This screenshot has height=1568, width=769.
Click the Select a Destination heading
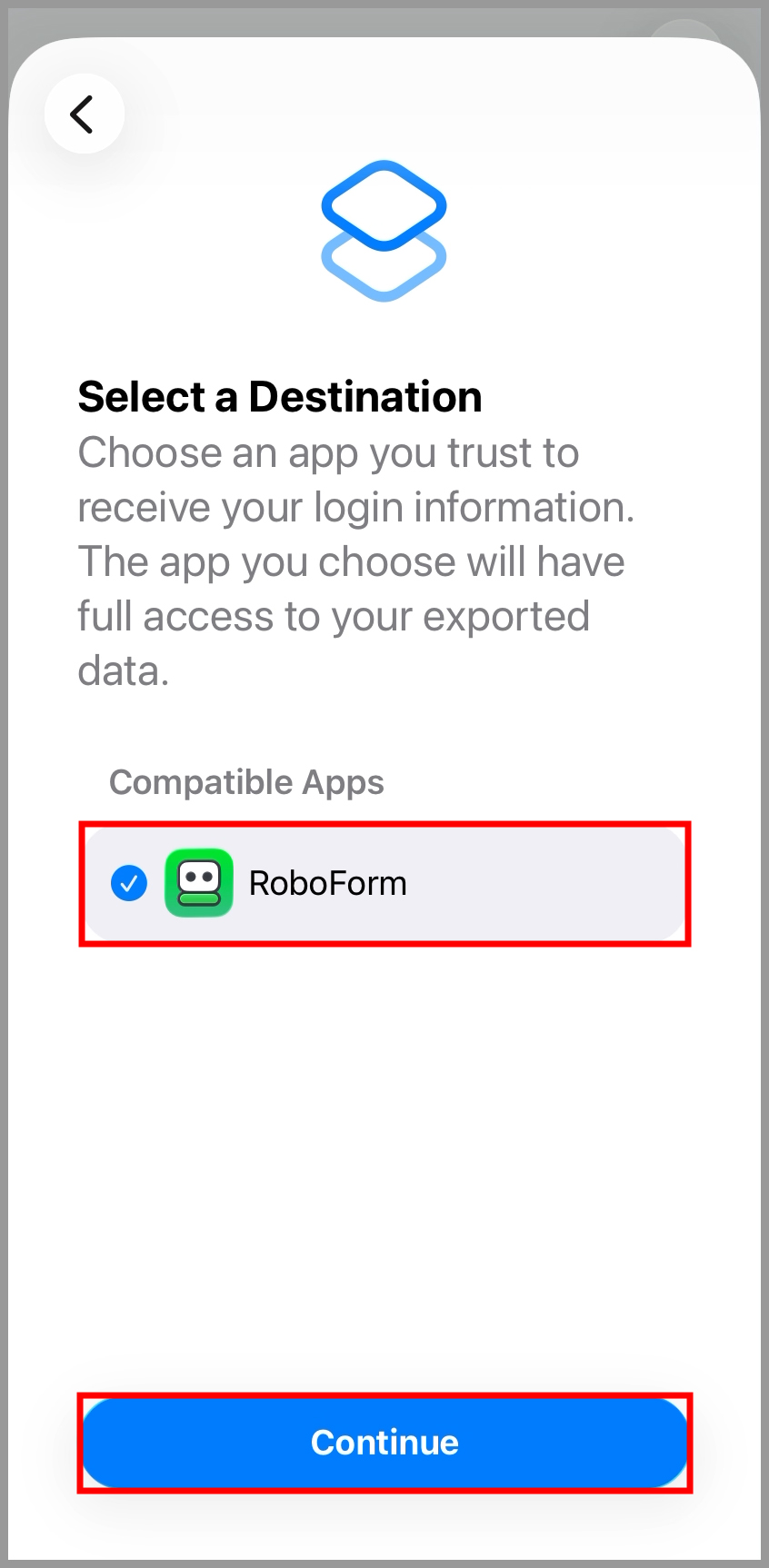coord(280,397)
